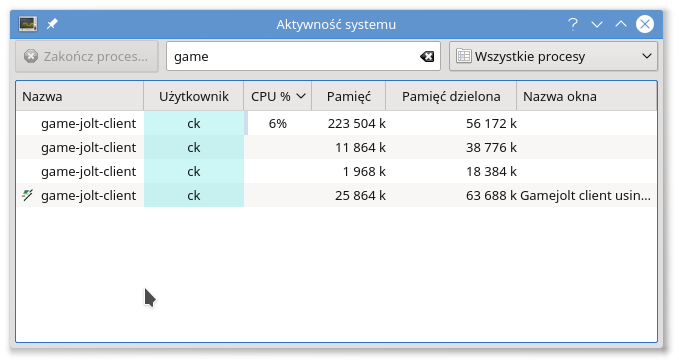The height and width of the screenshot is (364, 679).
Task: Open the help question mark in titlebar
Action: point(573,24)
